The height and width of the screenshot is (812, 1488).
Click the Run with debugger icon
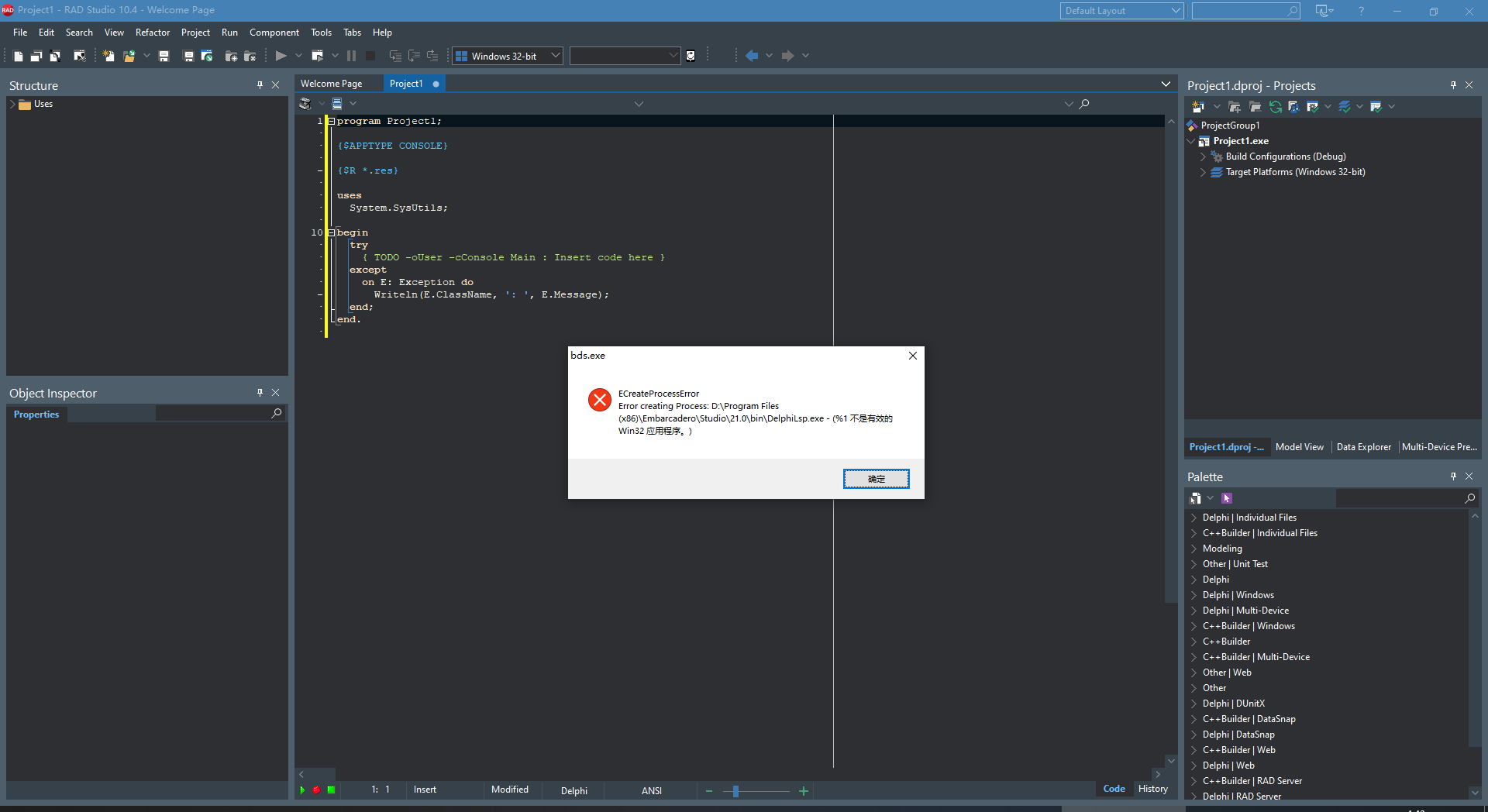click(x=318, y=56)
